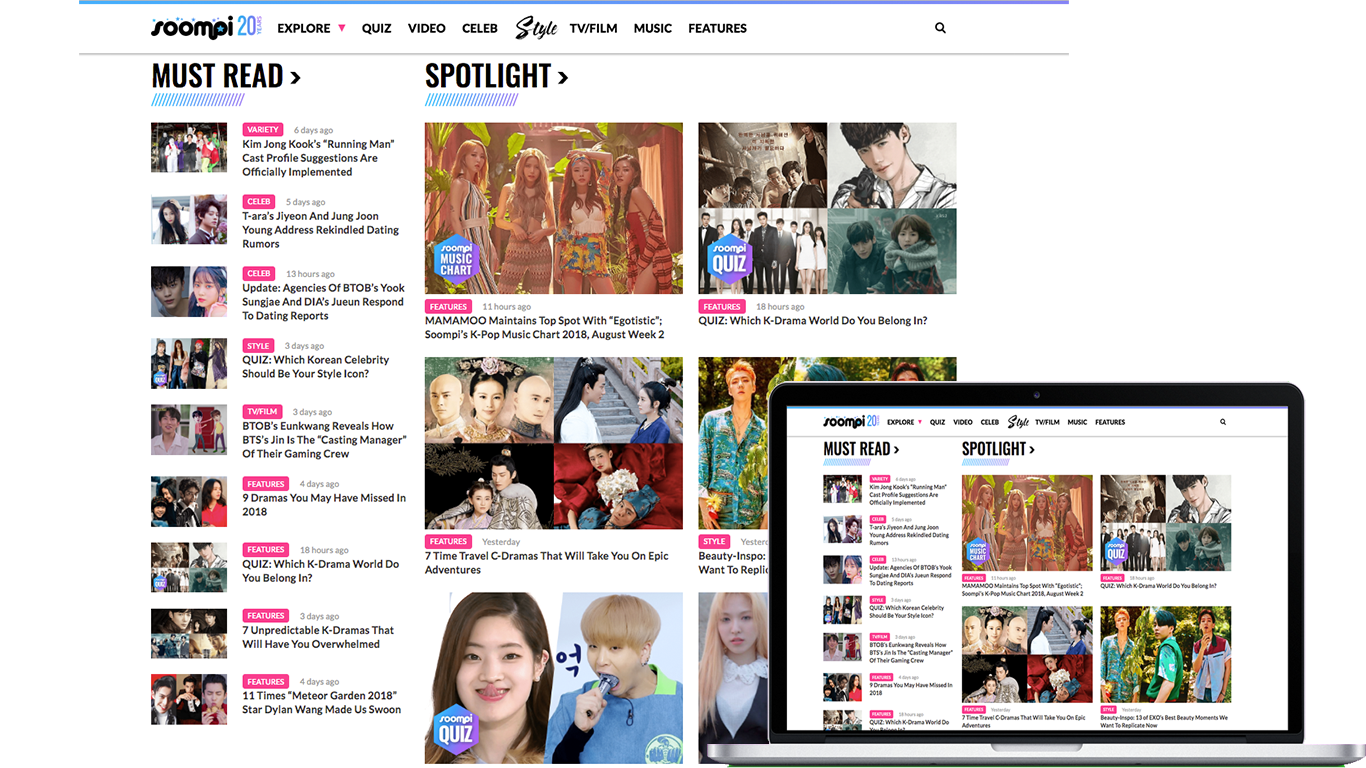Click the "Yesterday" timestamp above the large C-Dramas headline

click(x=501, y=542)
